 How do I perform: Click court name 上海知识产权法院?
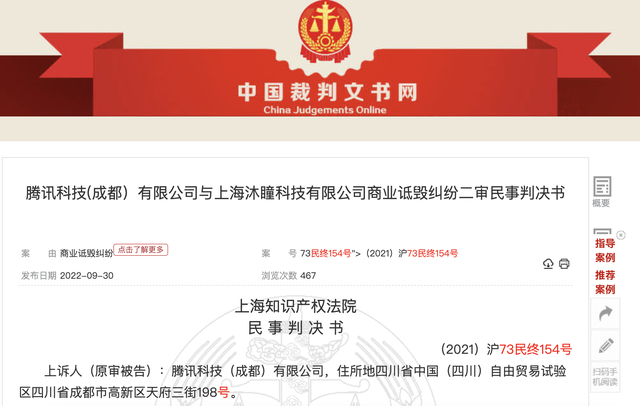pyautogui.click(x=296, y=306)
